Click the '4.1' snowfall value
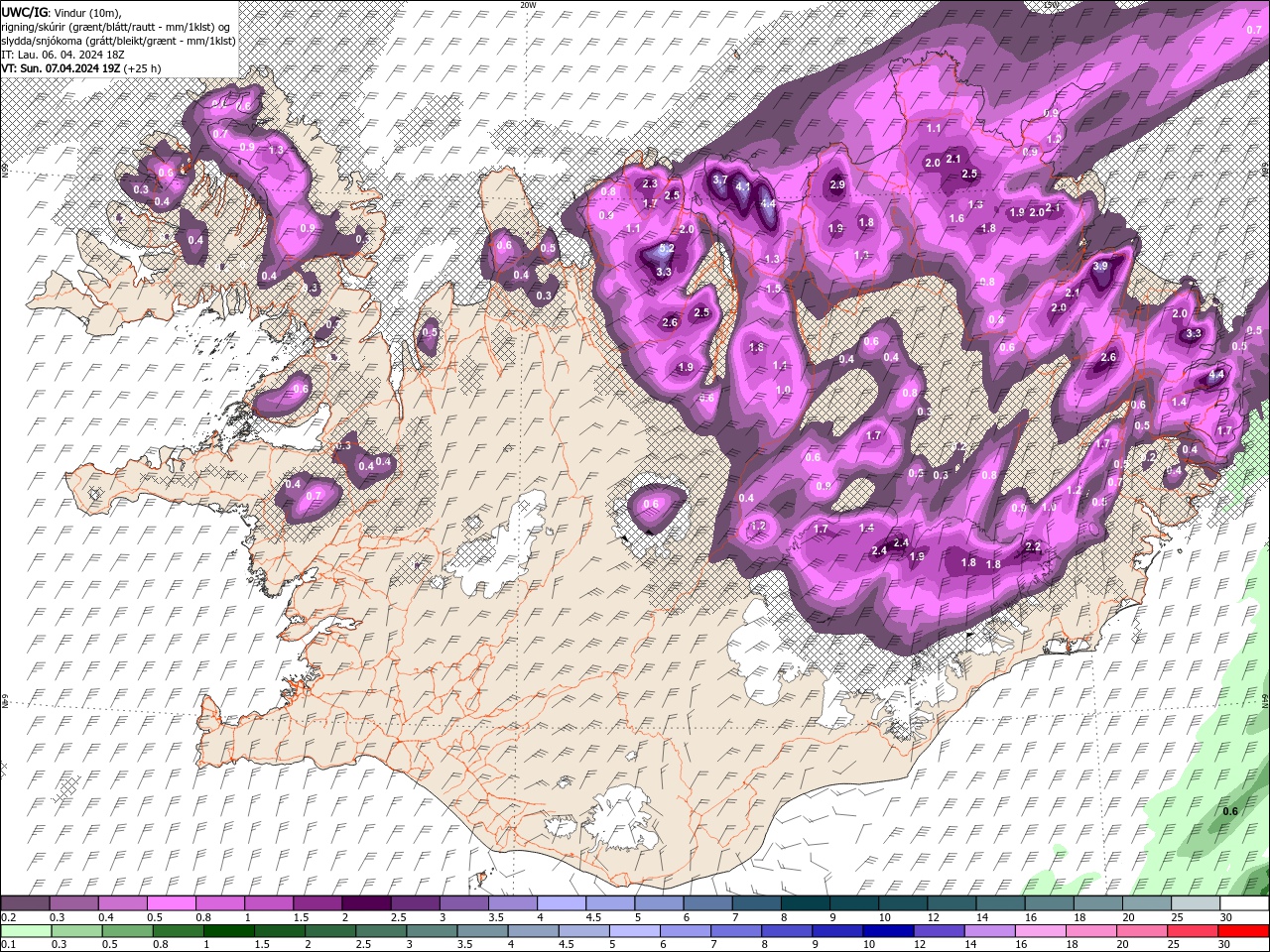 (x=742, y=185)
